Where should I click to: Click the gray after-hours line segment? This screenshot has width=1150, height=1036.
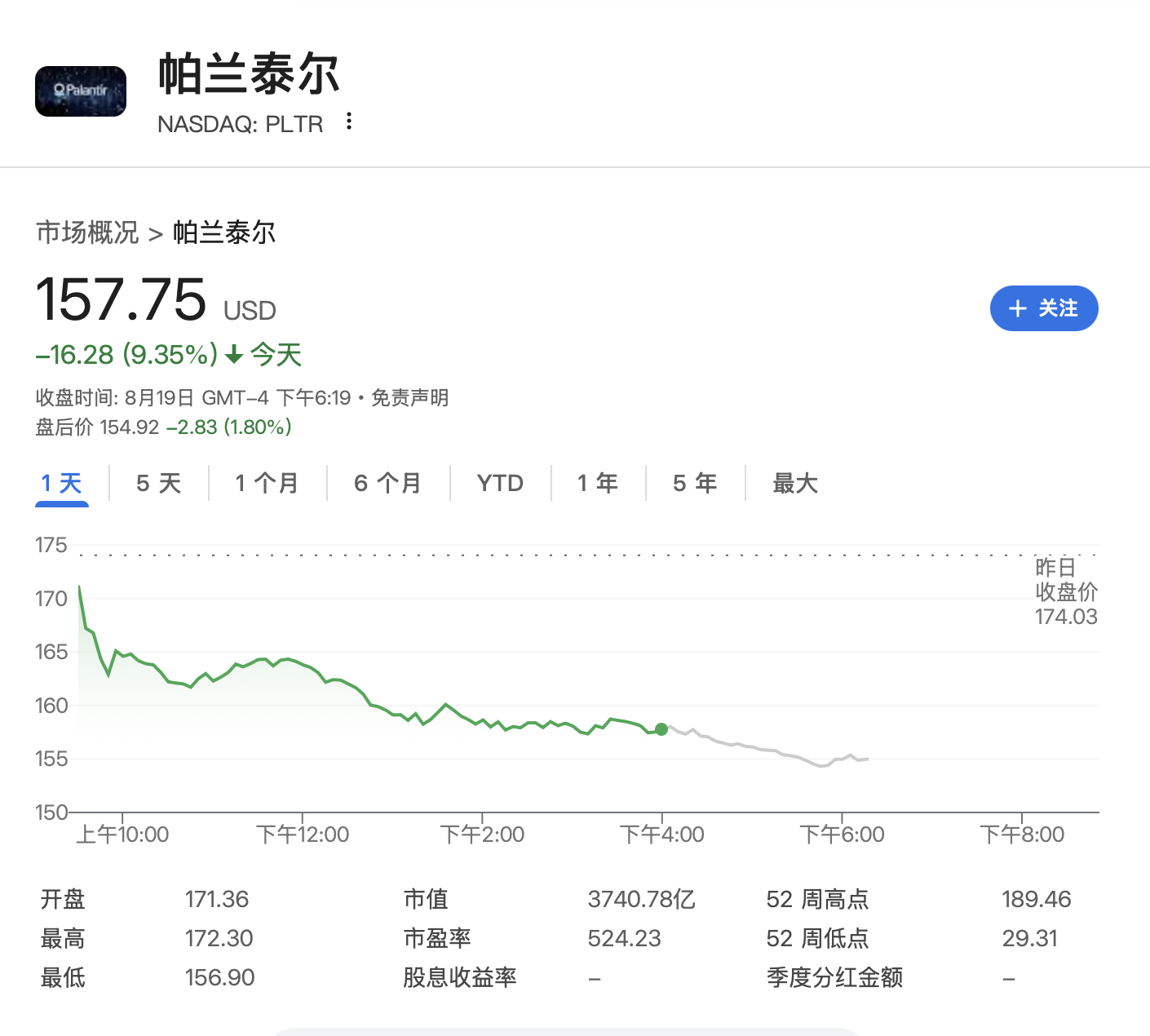[x=765, y=747]
